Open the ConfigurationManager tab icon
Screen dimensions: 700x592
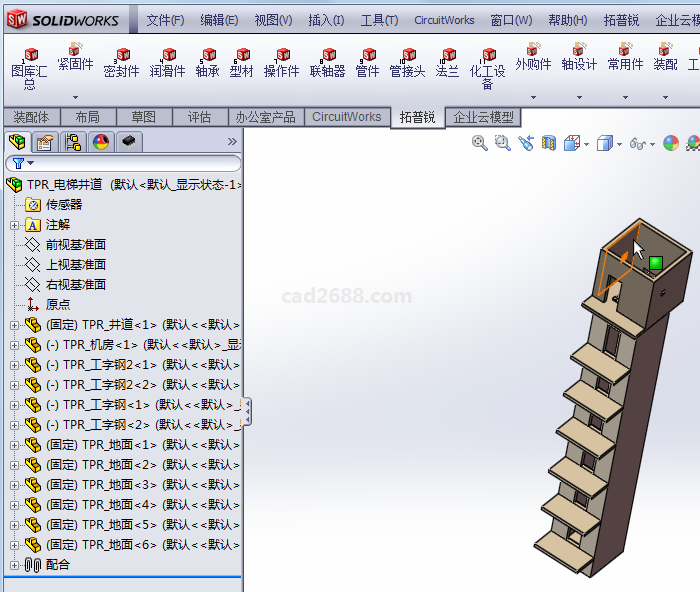(x=73, y=142)
